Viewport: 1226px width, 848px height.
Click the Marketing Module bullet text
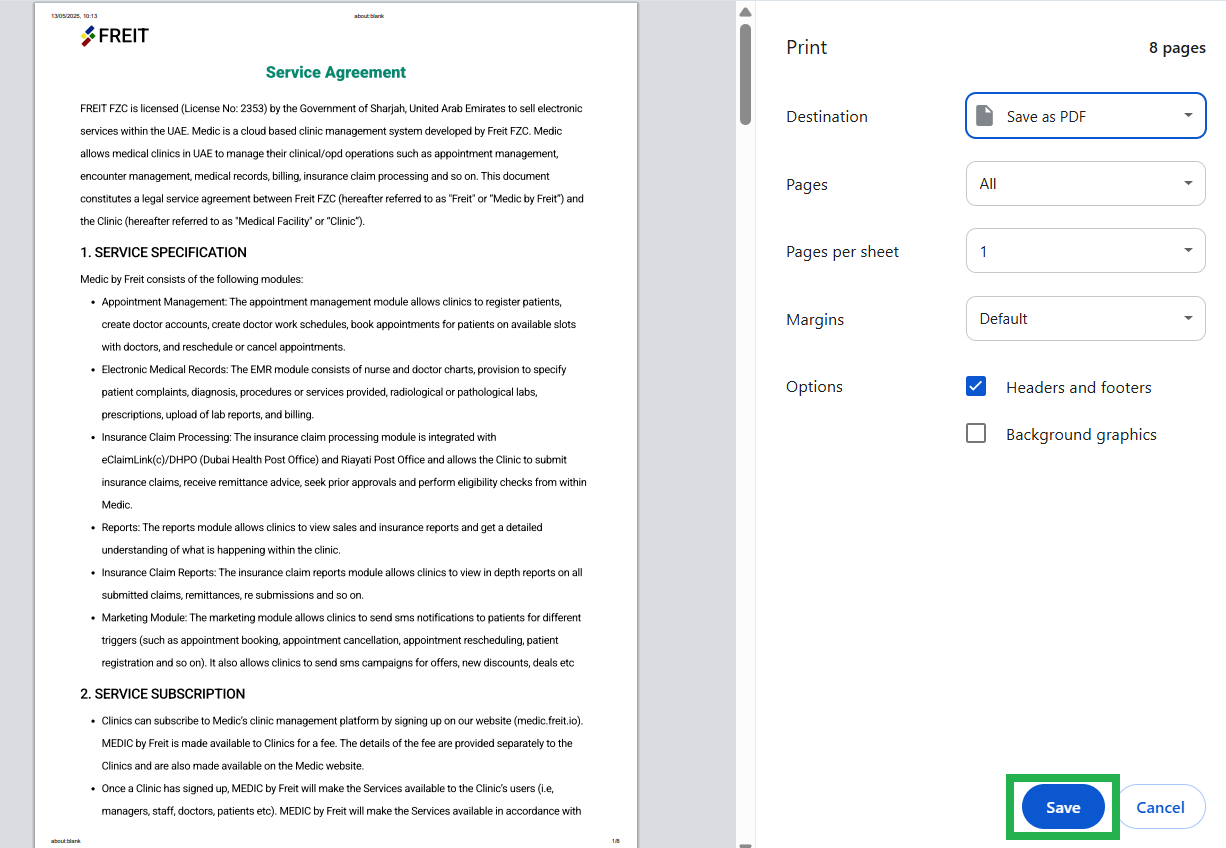tap(341, 640)
